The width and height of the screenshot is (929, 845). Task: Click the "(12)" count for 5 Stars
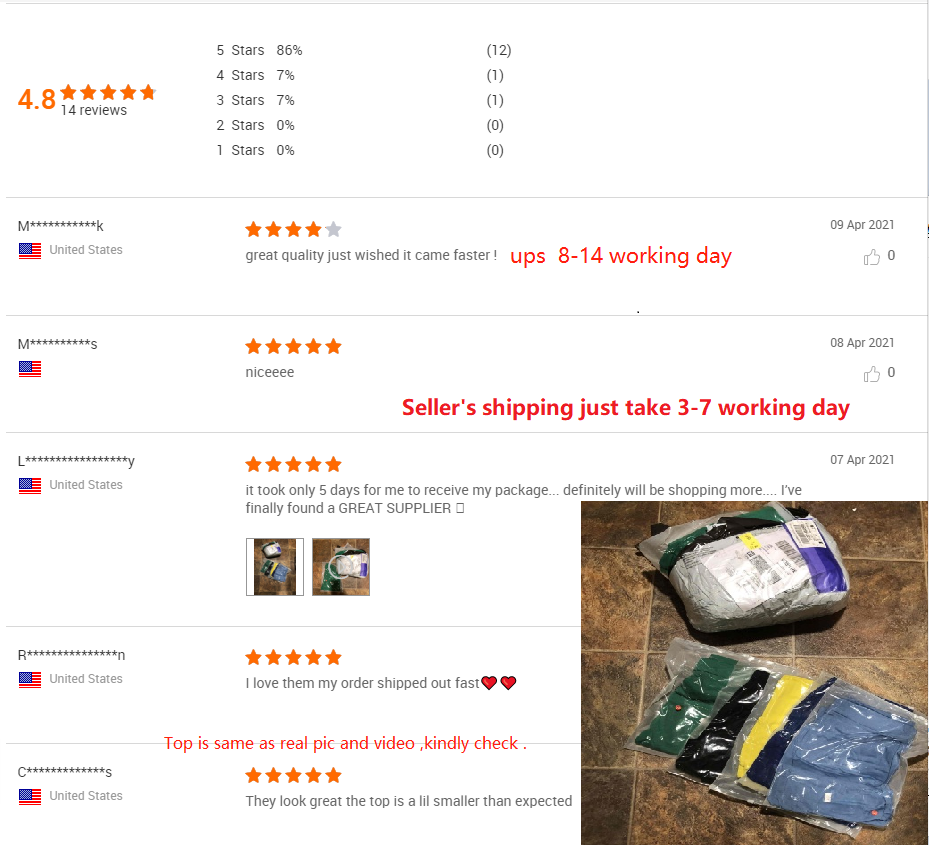pyautogui.click(x=498, y=50)
